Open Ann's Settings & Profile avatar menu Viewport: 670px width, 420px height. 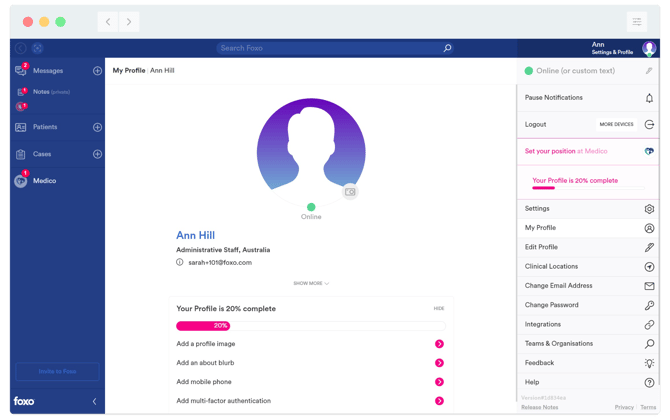click(649, 48)
